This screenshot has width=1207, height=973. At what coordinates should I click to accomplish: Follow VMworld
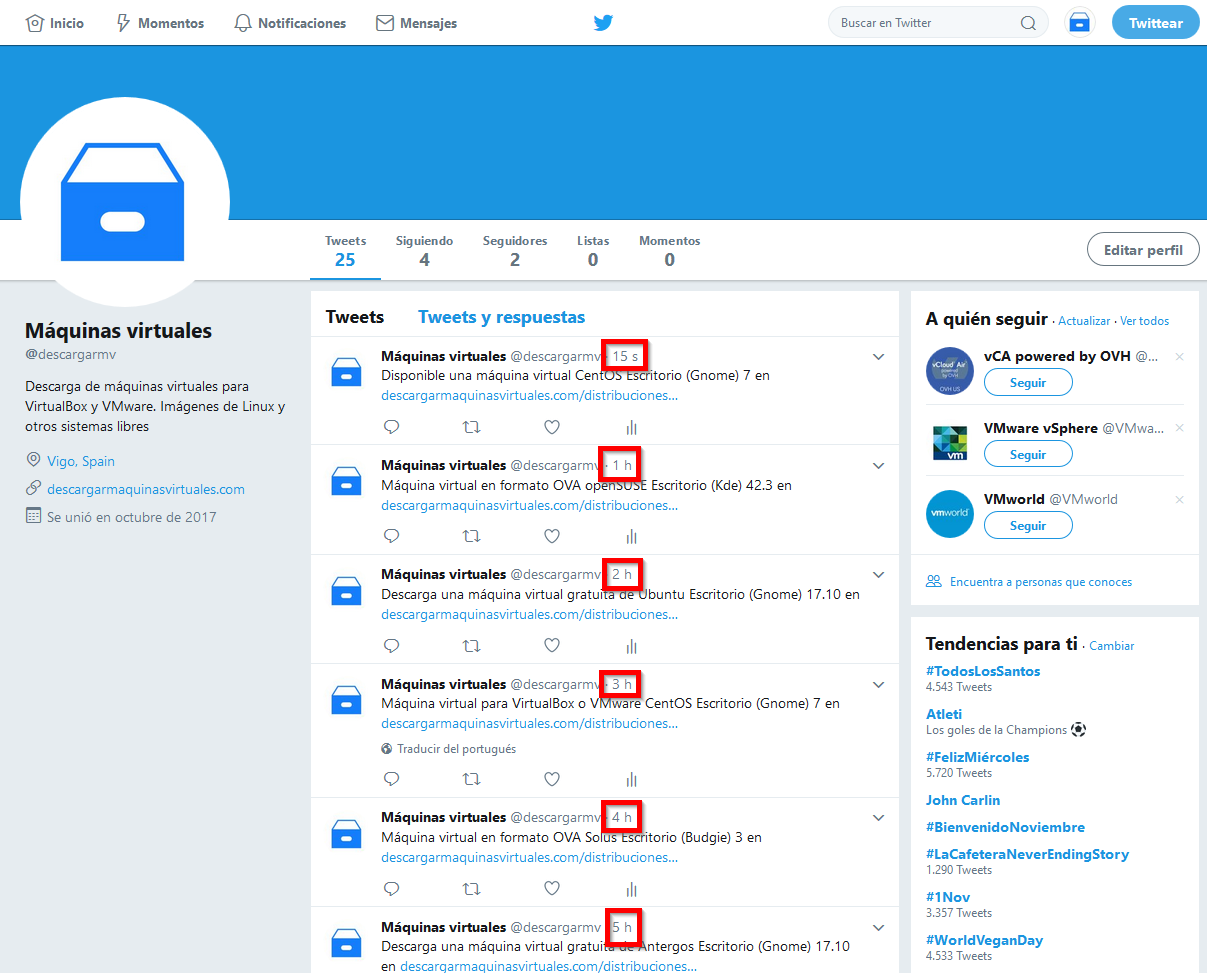(x=1028, y=525)
